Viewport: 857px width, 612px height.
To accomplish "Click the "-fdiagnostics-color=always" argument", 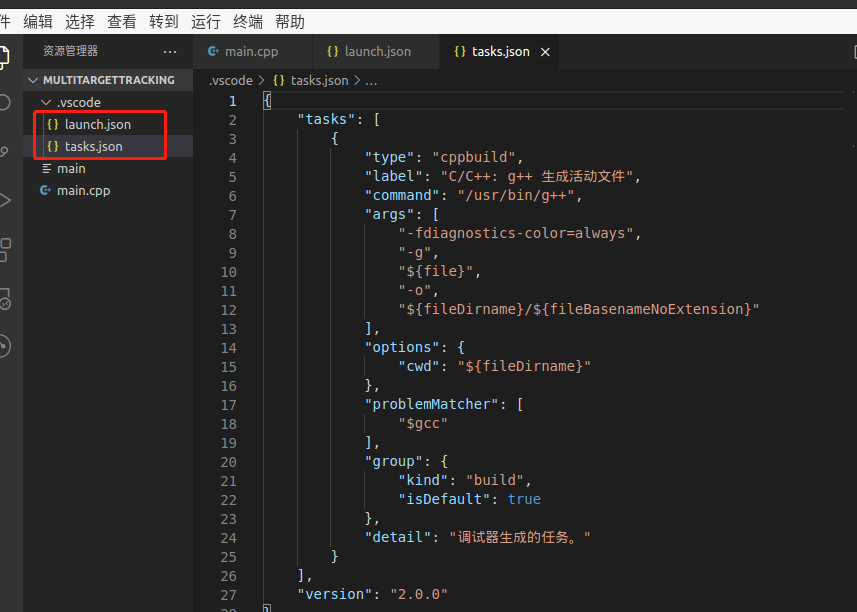I will (516, 233).
